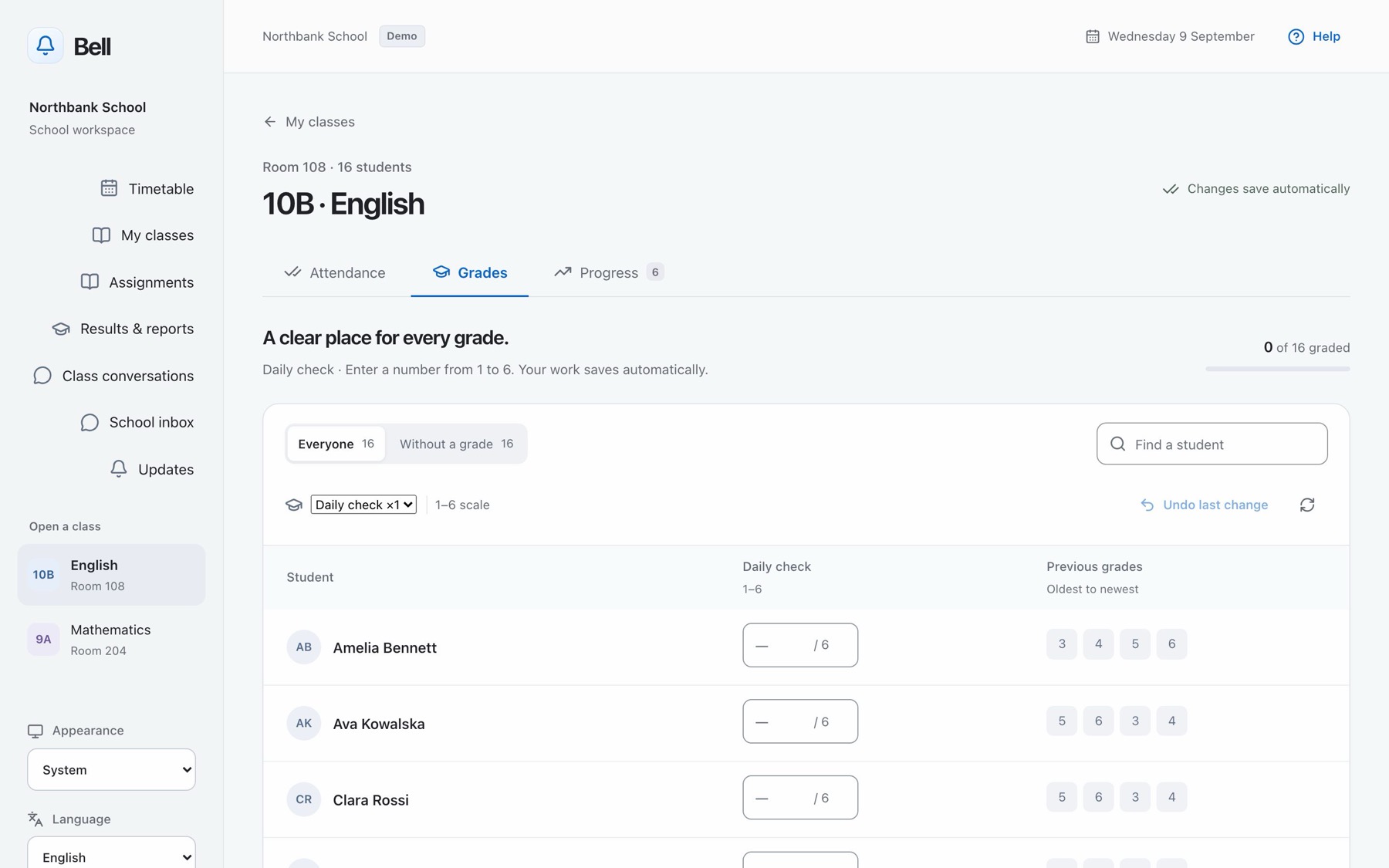Click the graded progress bar
The image size is (1389, 868).
click(x=1278, y=369)
